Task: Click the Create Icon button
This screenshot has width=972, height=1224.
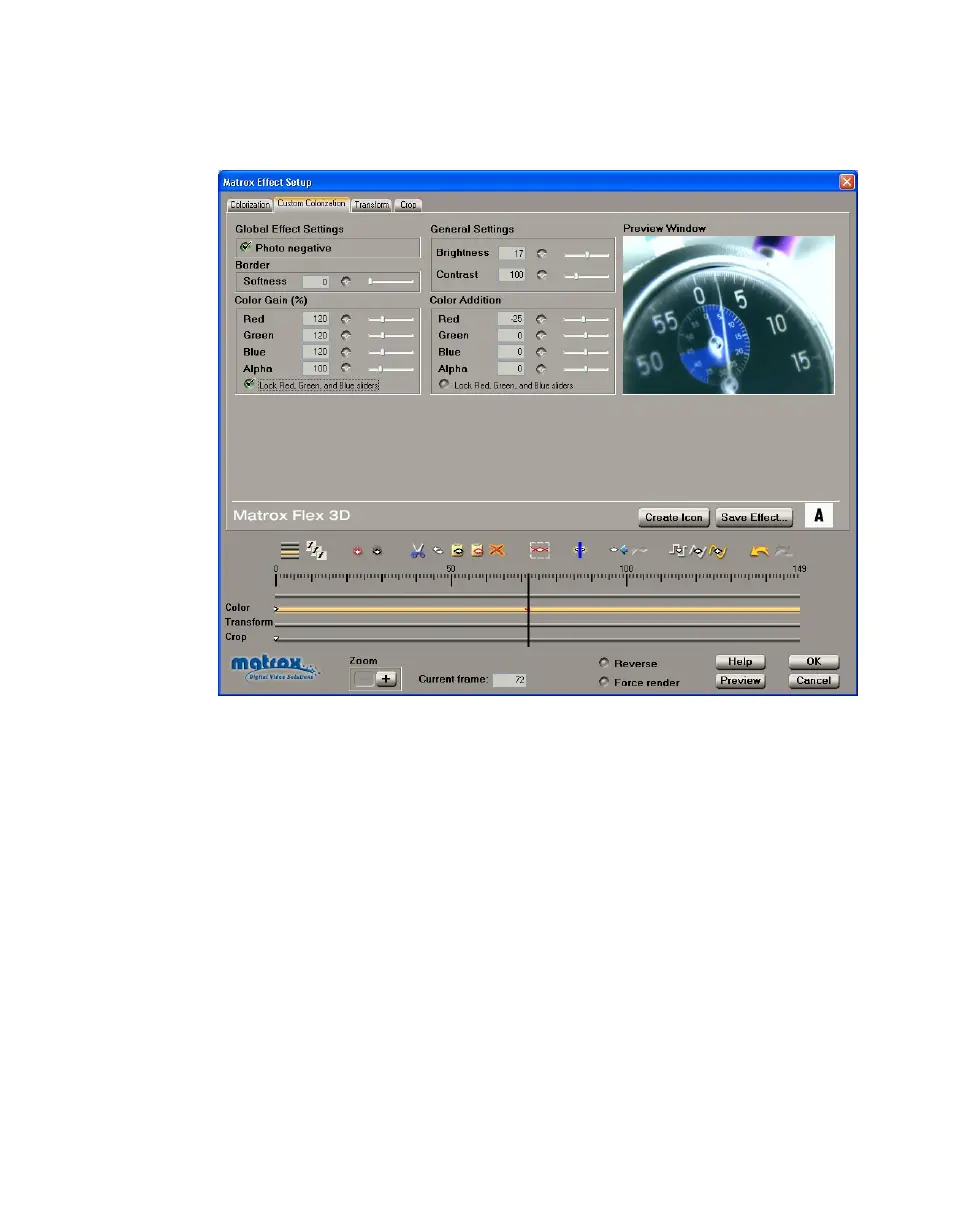Action: coord(675,517)
